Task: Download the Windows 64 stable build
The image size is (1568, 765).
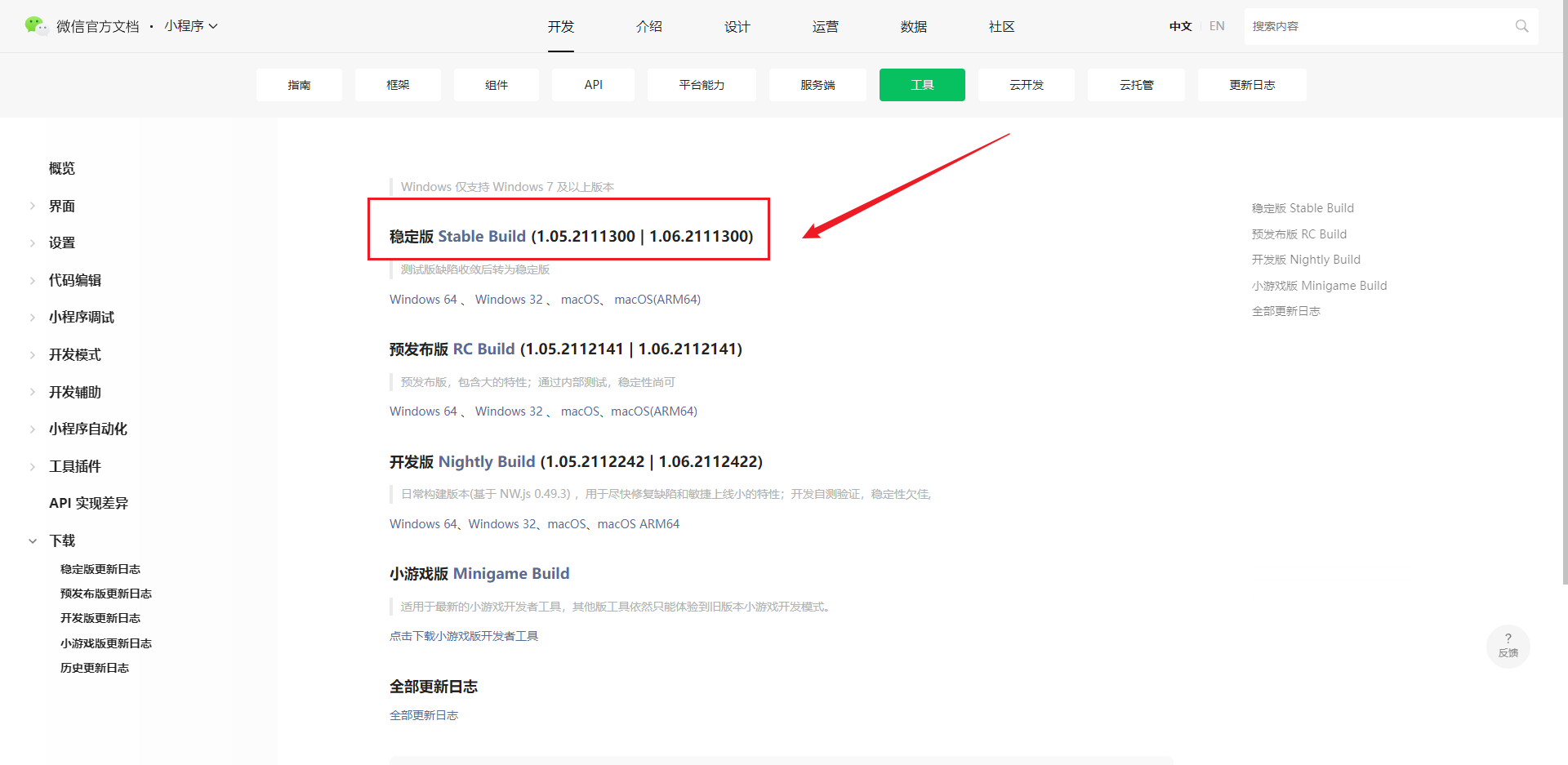Action: pyautogui.click(x=423, y=299)
